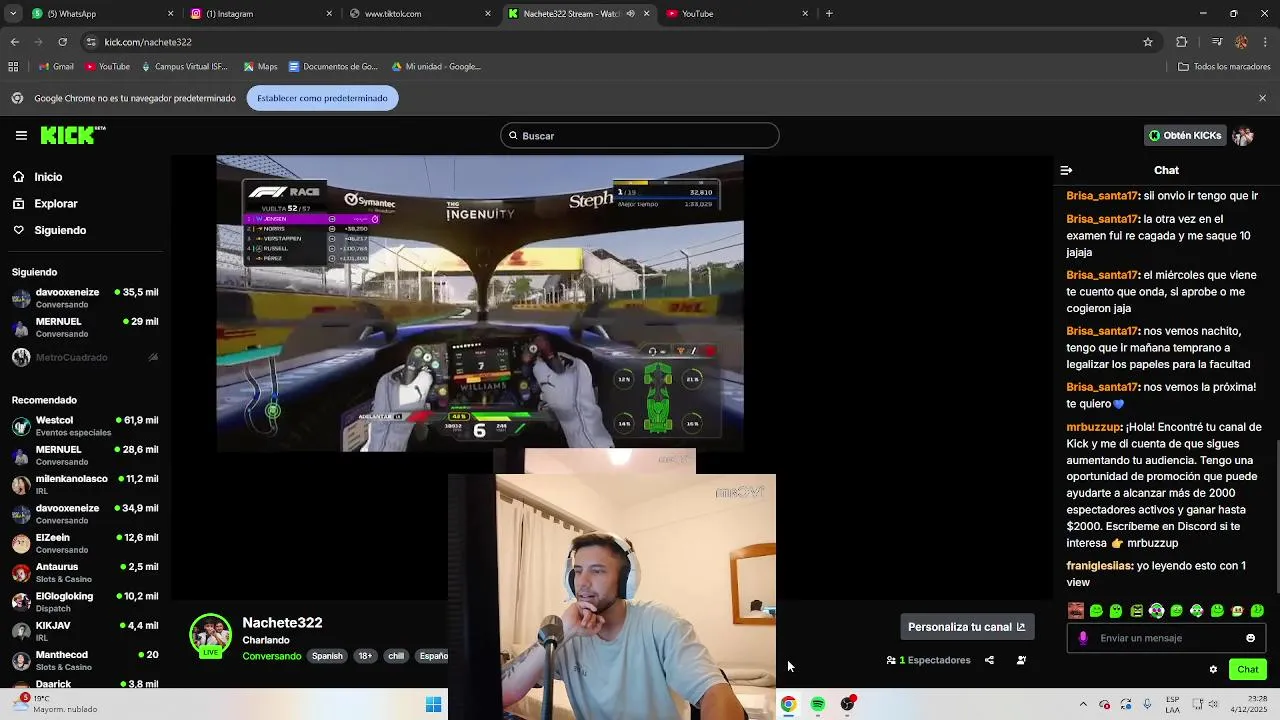
Task: Select the chill stream tag
Action: coord(396,656)
